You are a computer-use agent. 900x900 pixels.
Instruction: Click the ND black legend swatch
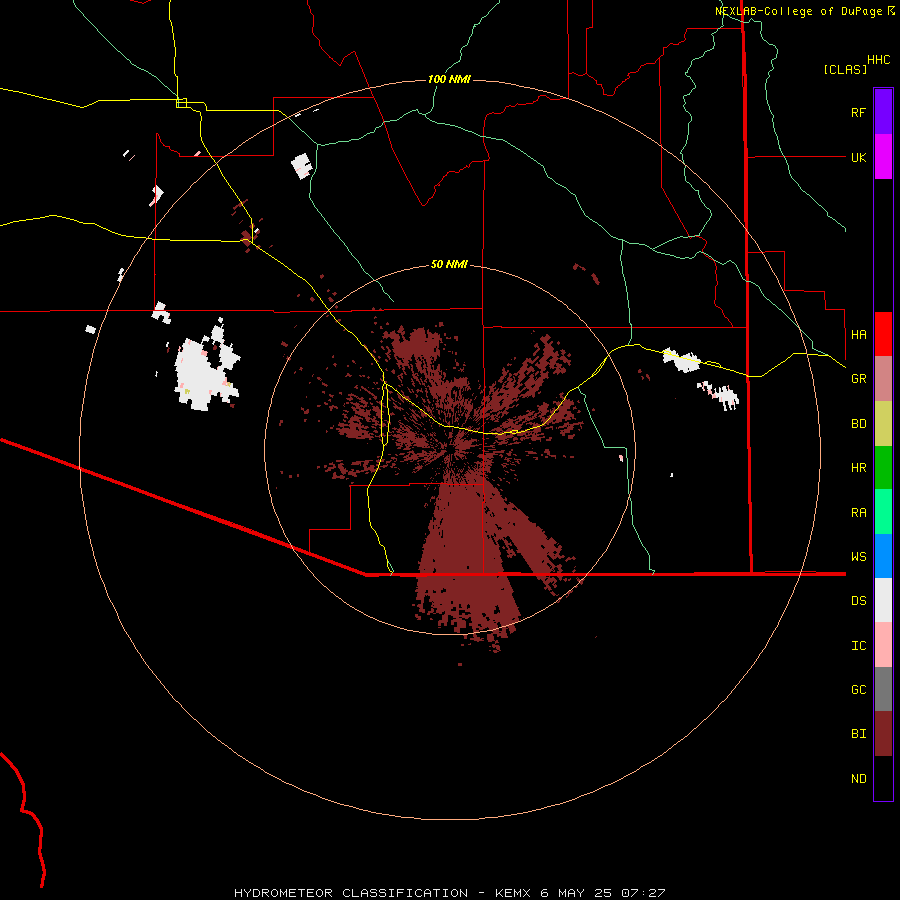coord(883,778)
